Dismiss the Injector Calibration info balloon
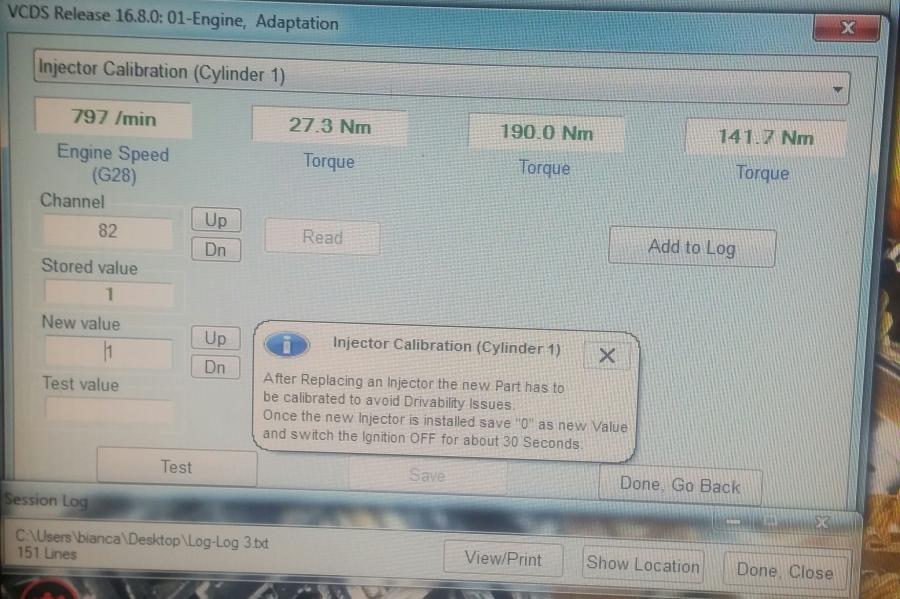The height and width of the screenshot is (599, 900). (x=606, y=355)
